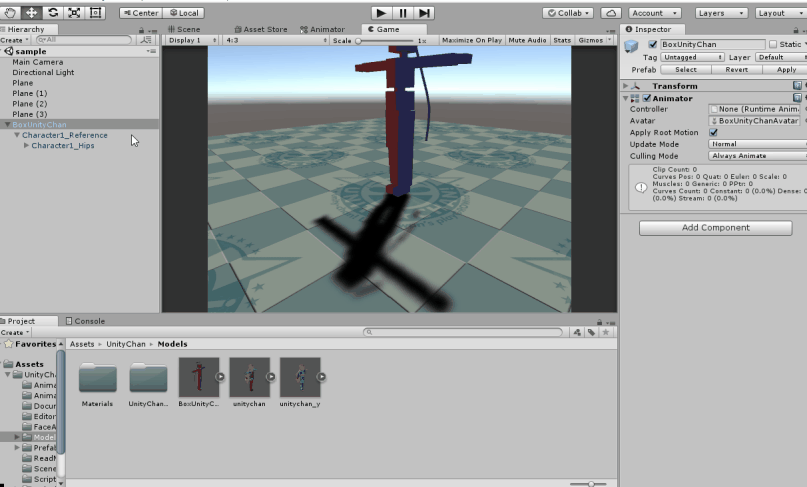Toggle Stats overlay
This screenshot has height=487, width=807.
point(562,40)
